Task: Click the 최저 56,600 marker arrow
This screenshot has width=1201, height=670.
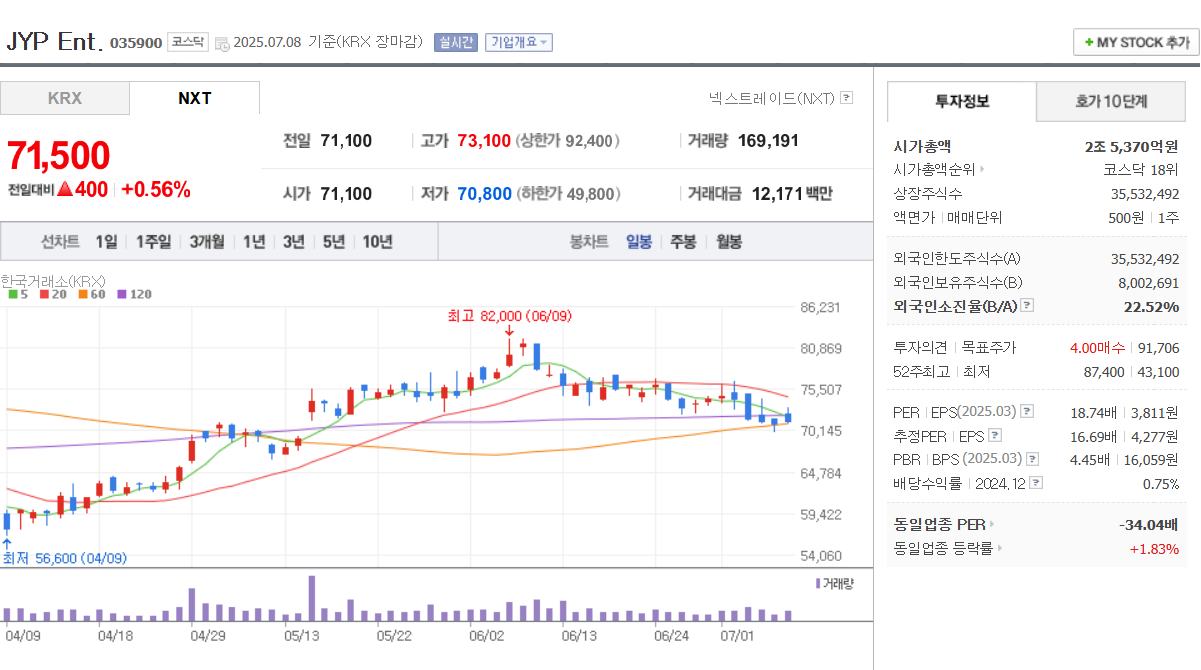Action: [x=8, y=544]
